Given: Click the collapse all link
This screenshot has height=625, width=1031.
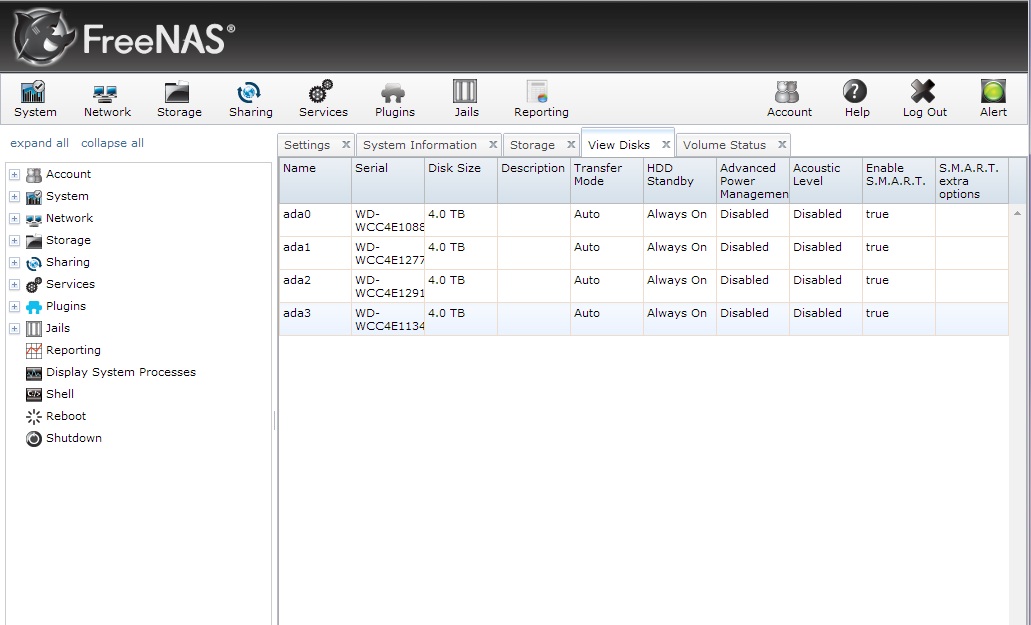Looking at the screenshot, I should [x=112, y=143].
